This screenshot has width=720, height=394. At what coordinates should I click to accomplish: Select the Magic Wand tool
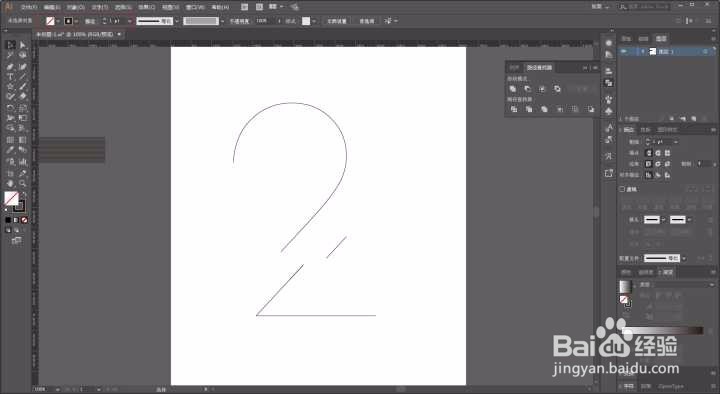(10, 55)
